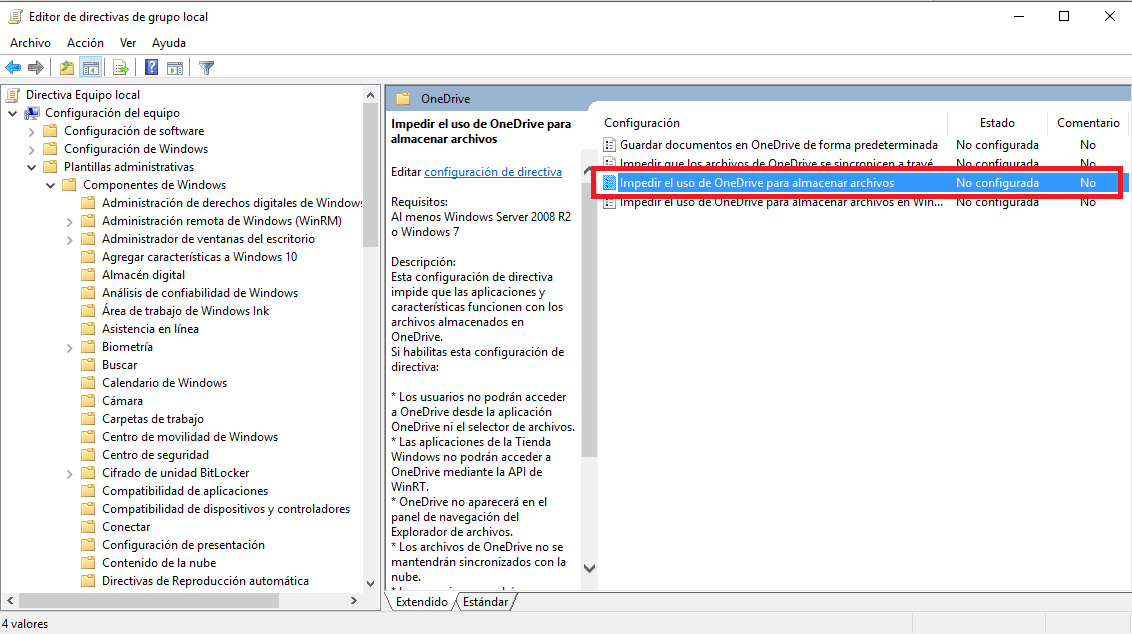Collapse Plantillas administrativas node
Image resolution: width=1132 pixels, height=634 pixels.
(31, 167)
